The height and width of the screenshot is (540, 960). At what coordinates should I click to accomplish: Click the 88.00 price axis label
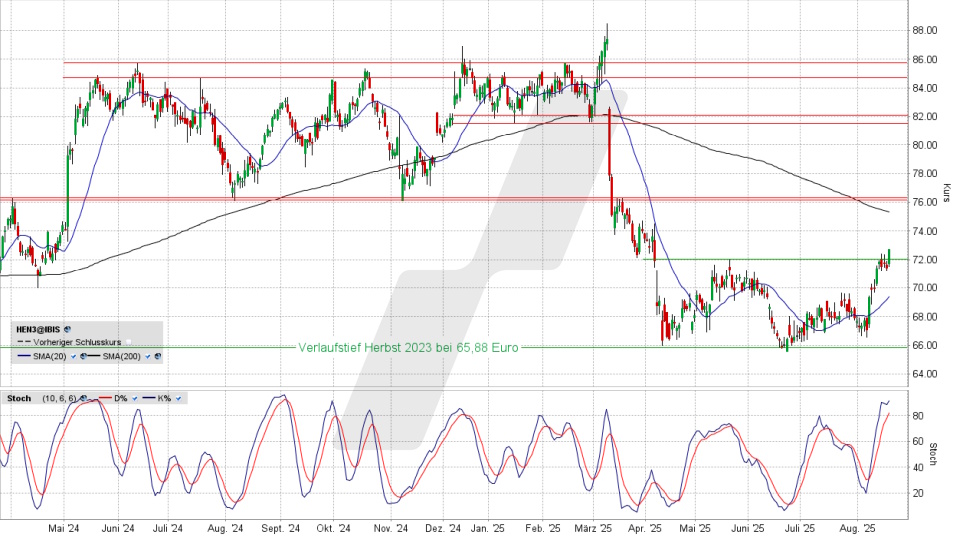click(x=924, y=30)
